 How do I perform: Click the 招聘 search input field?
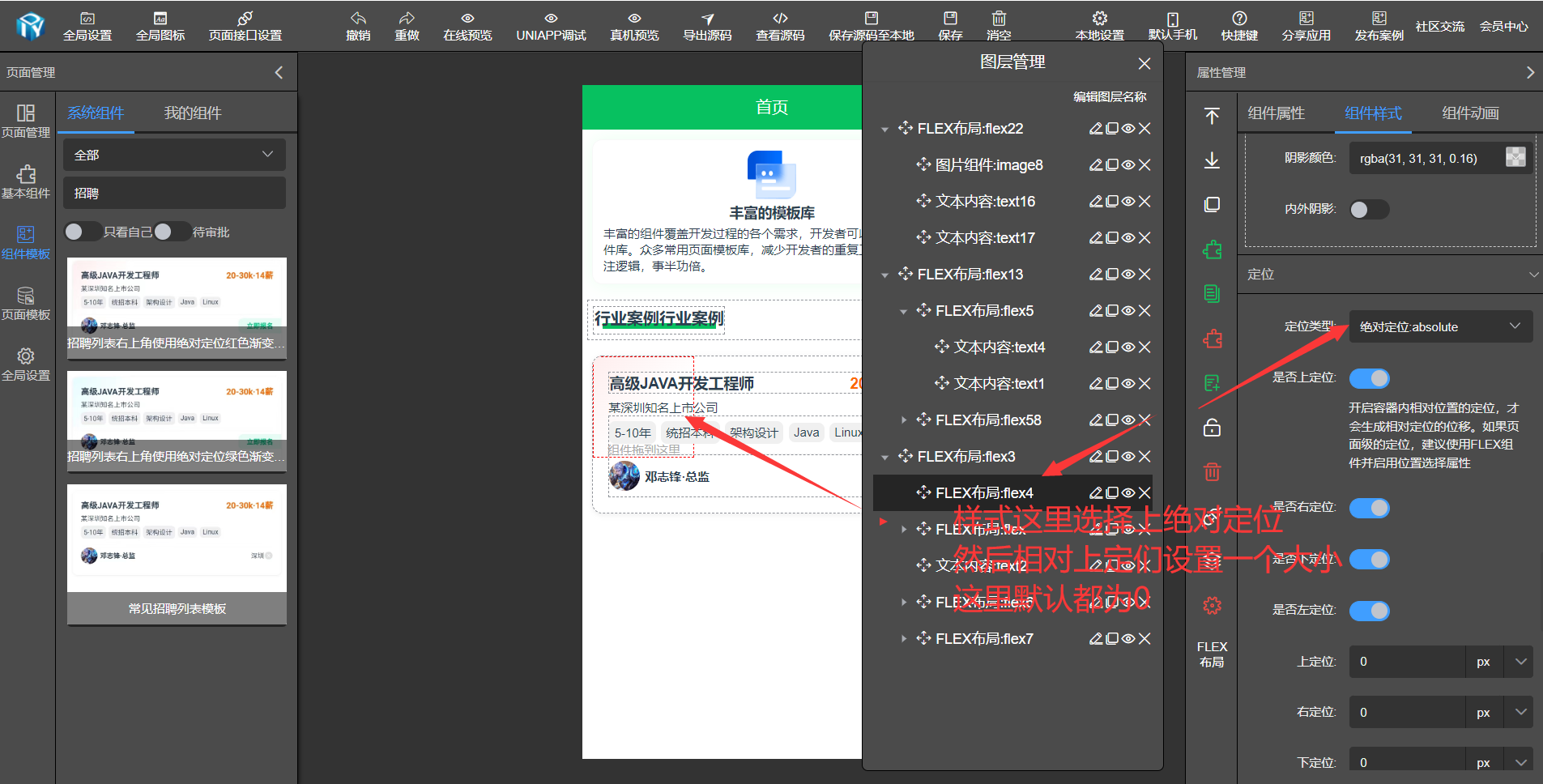[x=174, y=193]
